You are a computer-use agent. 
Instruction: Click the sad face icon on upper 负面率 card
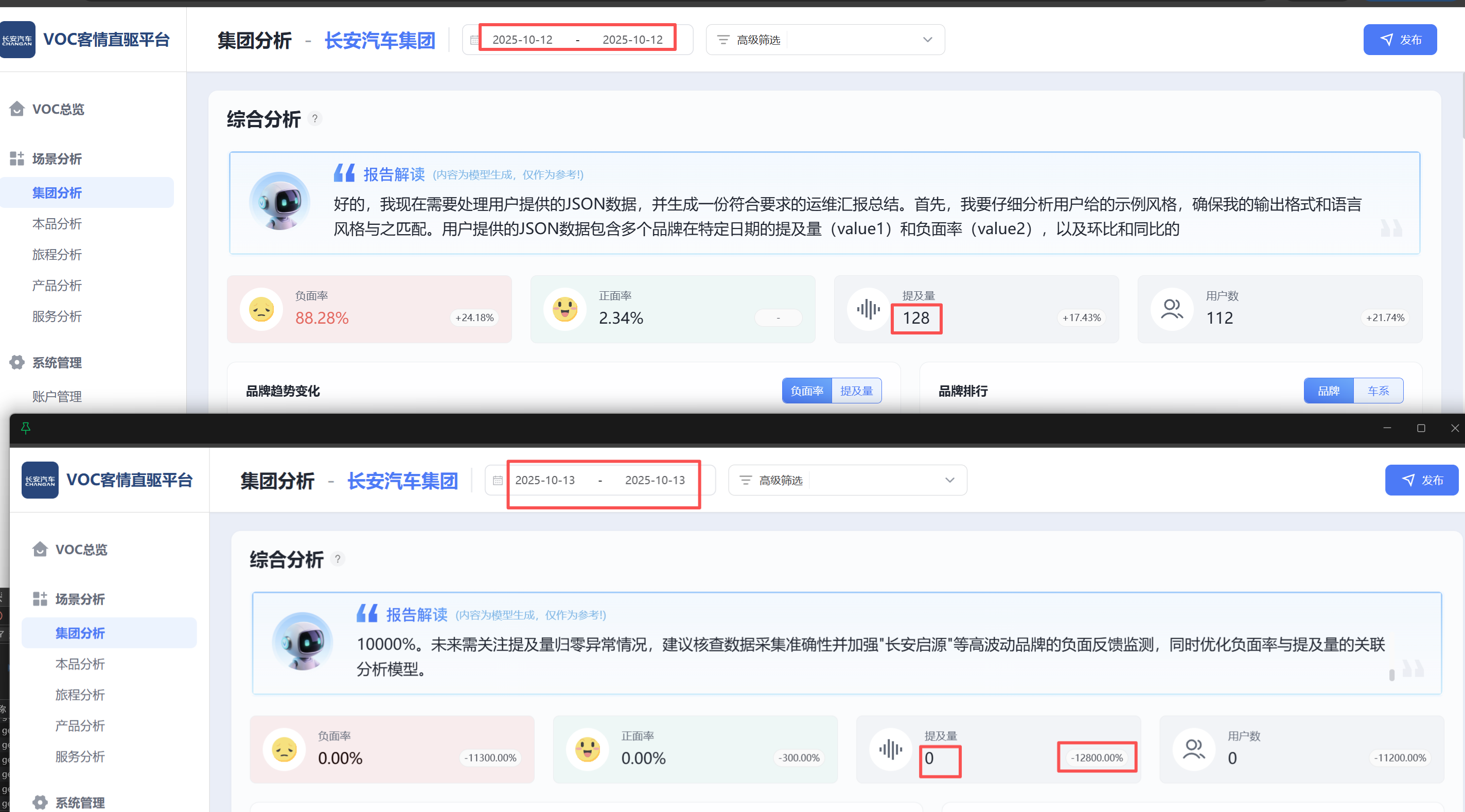(261, 309)
